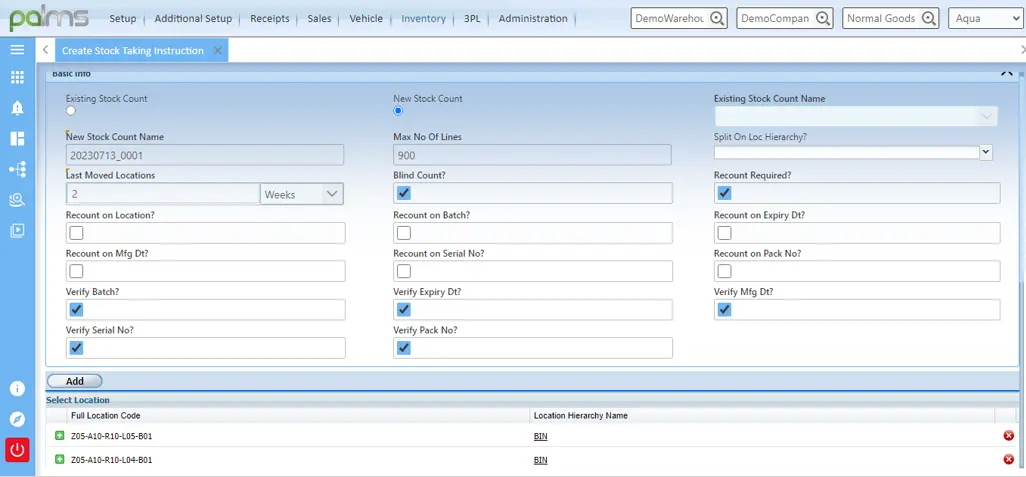This screenshot has width=1026, height=477.
Task: Click the info icon in sidebar
Action: tap(17, 389)
